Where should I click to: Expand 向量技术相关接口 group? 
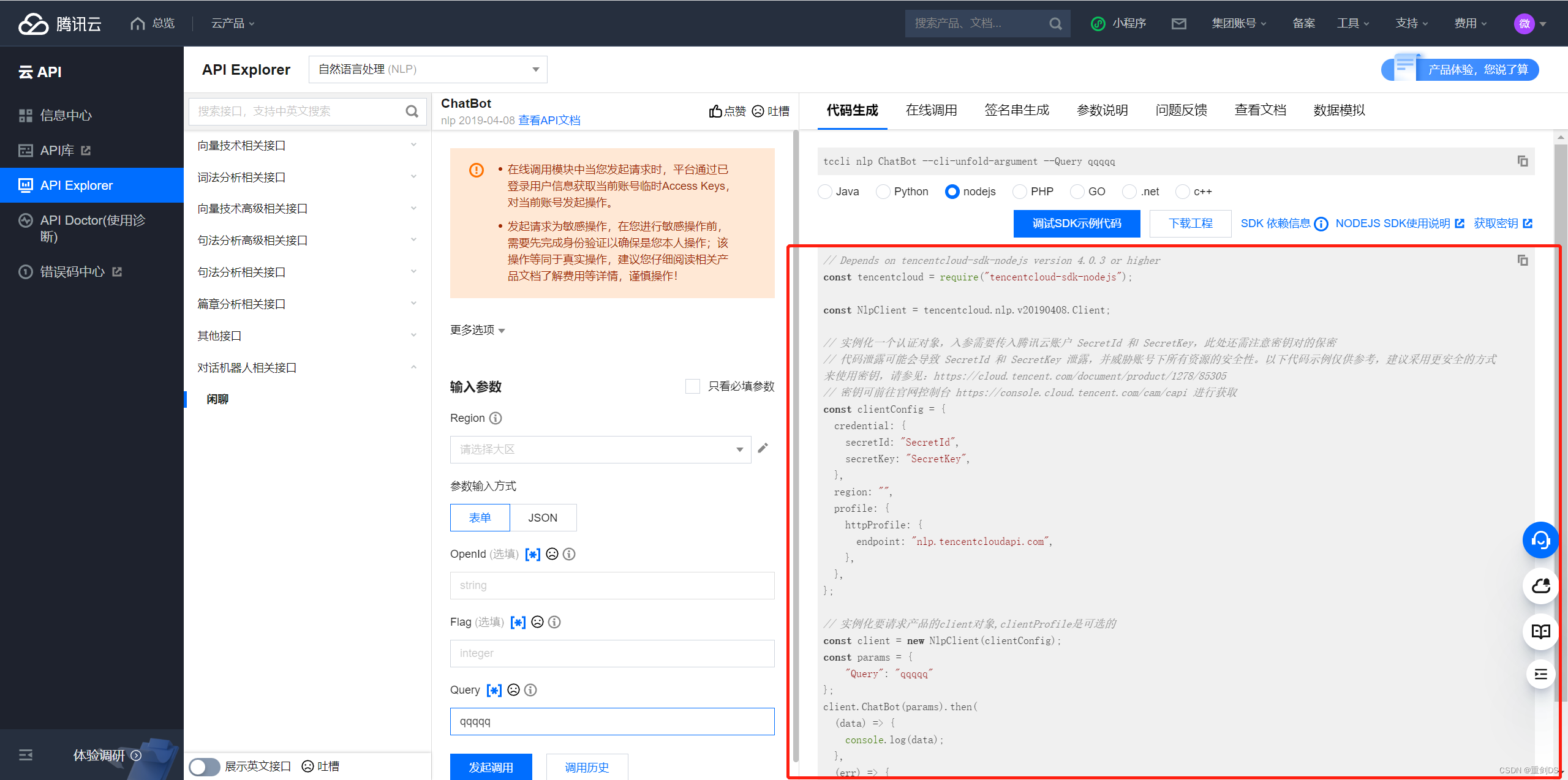tap(307, 145)
